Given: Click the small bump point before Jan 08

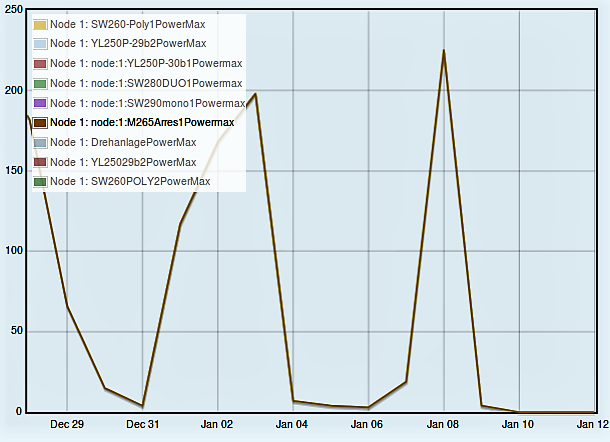Looking at the screenshot, I should (406, 381).
